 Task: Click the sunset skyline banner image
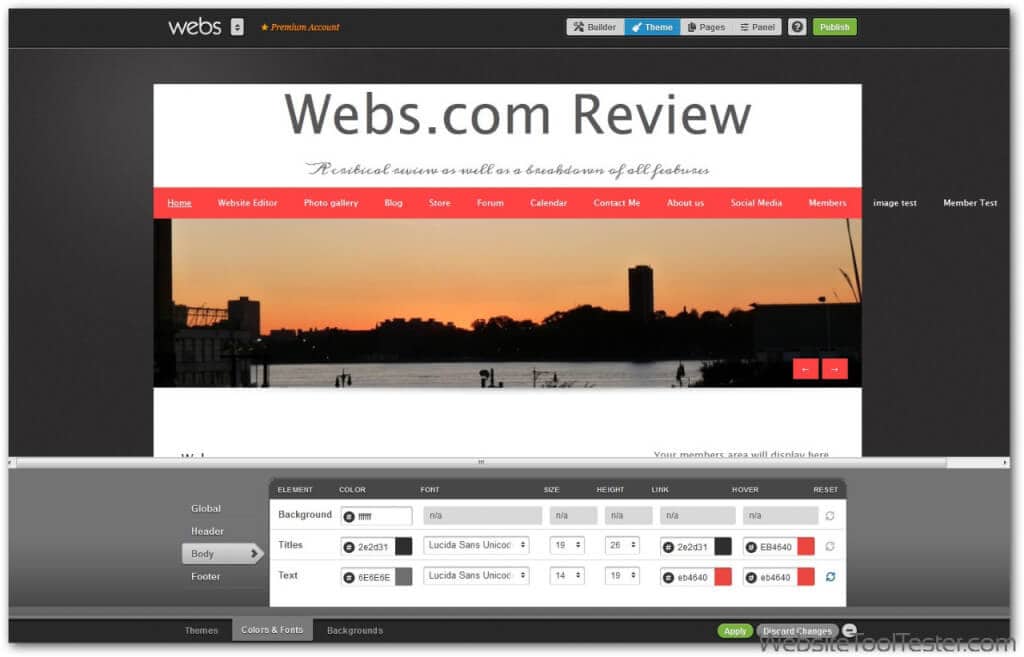pos(507,303)
